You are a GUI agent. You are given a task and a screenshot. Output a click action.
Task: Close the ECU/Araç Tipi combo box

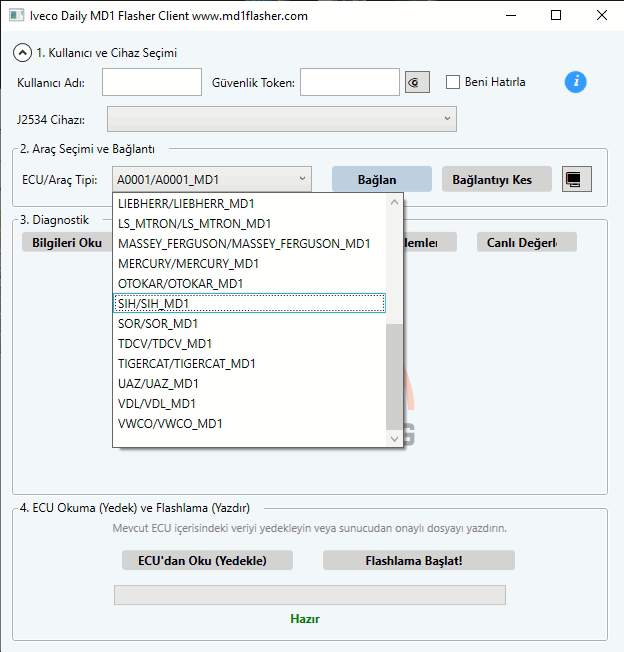[212, 179]
